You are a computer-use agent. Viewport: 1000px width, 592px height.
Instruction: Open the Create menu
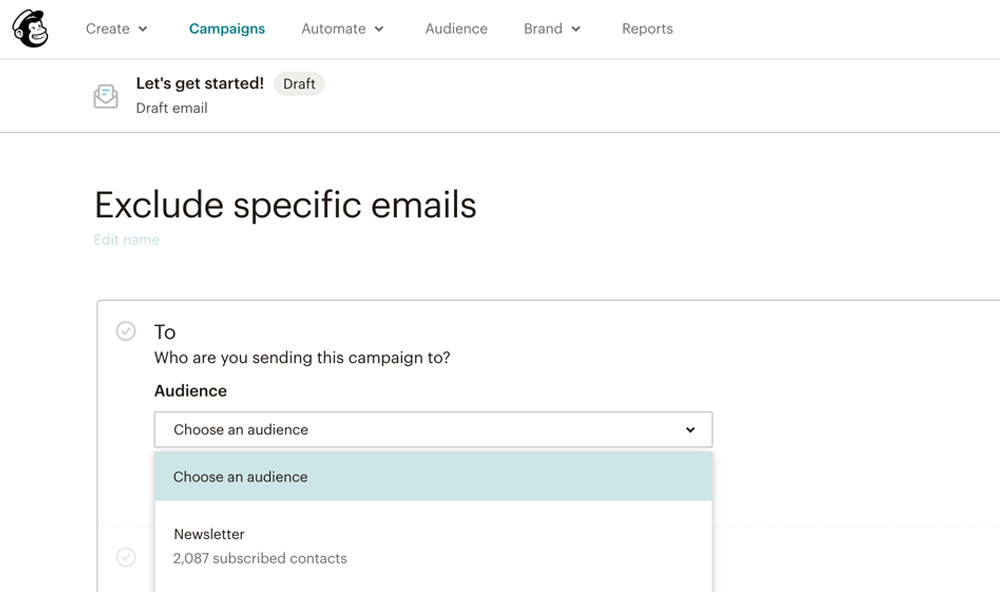click(x=108, y=29)
